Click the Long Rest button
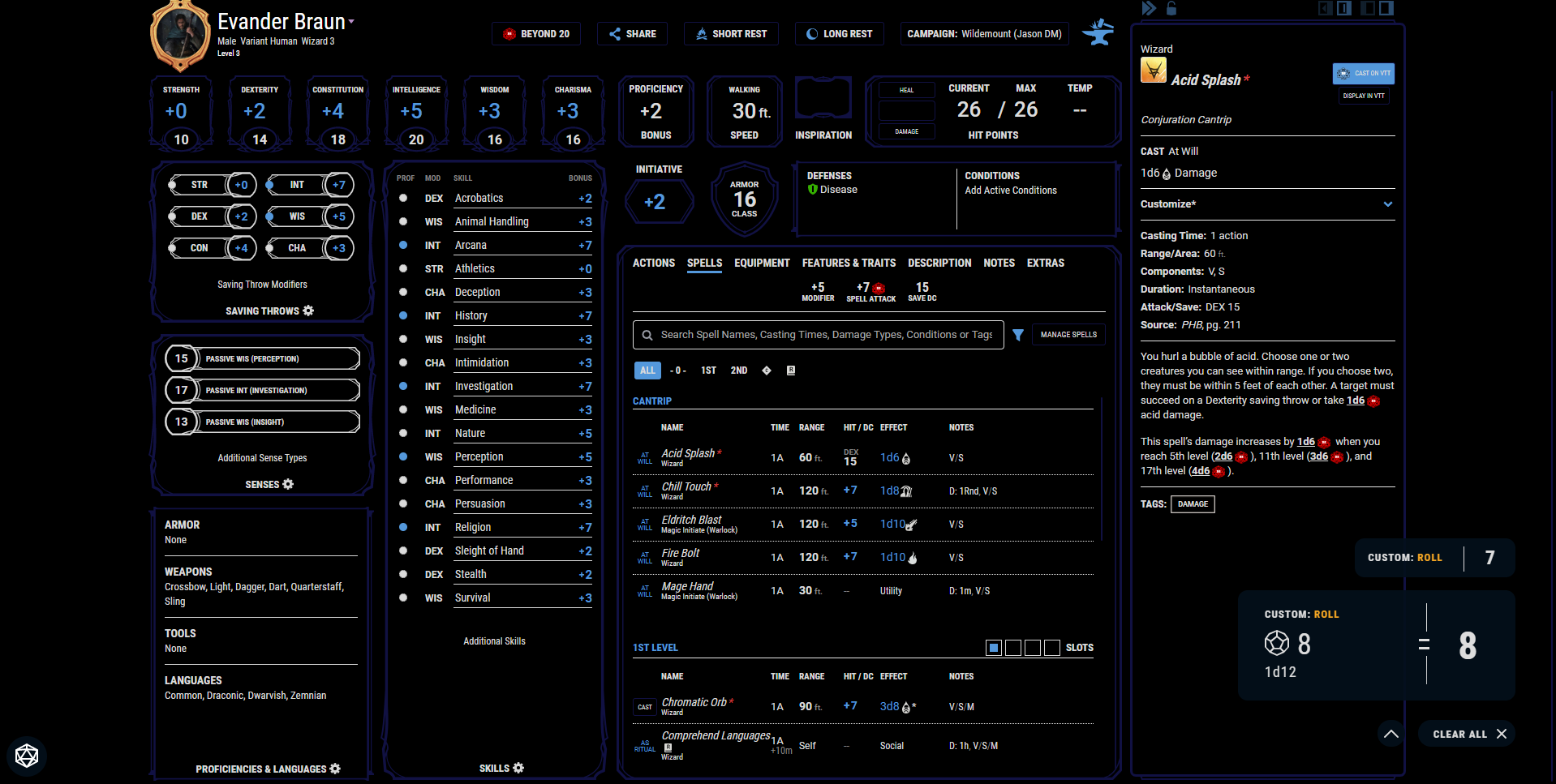The image size is (1556, 784). pos(840,34)
